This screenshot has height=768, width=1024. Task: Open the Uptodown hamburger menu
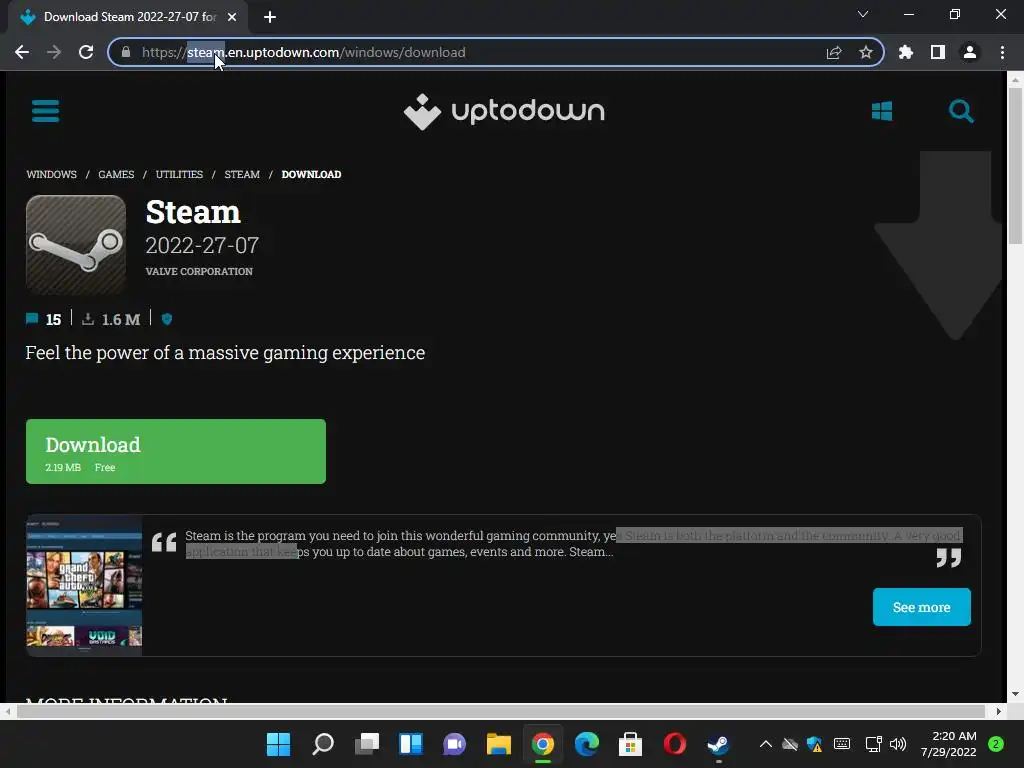click(x=45, y=110)
